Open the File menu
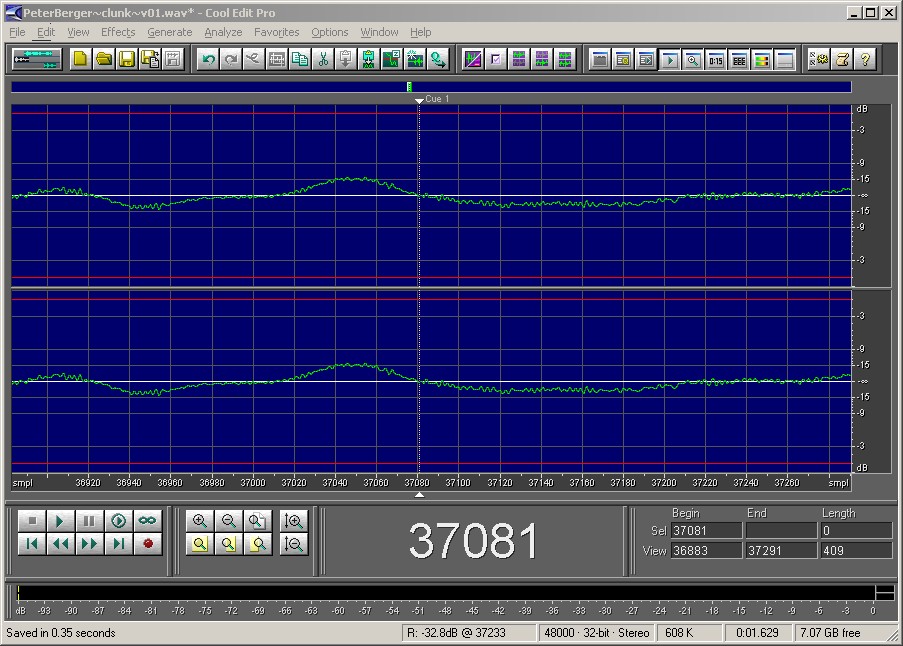This screenshot has width=903, height=646. point(17,32)
